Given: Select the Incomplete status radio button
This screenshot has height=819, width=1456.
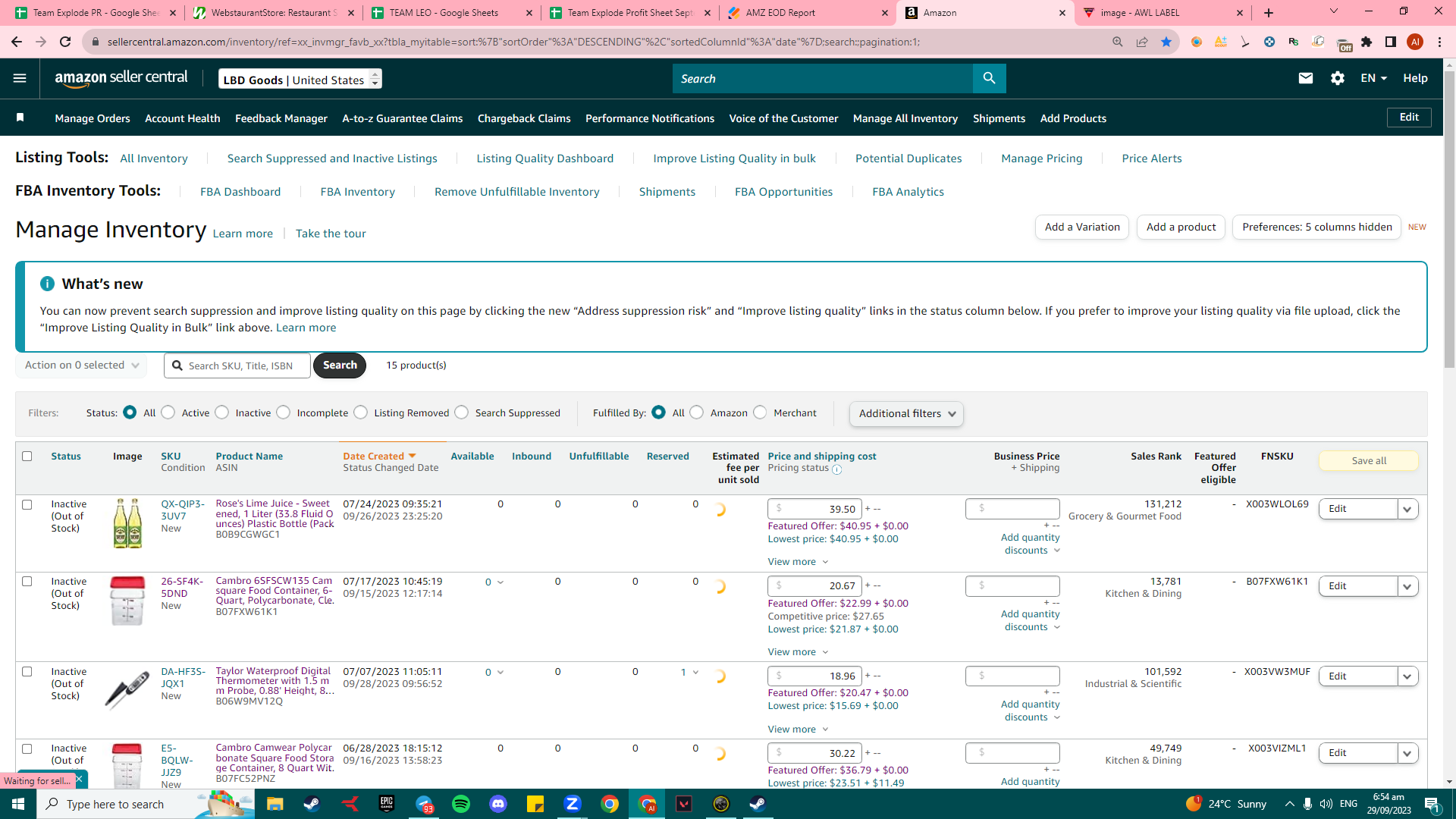Looking at the screenshot, I should click(x=284, y=413).
